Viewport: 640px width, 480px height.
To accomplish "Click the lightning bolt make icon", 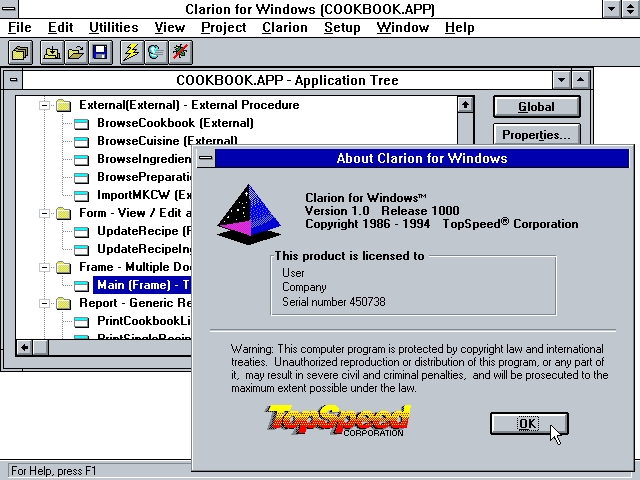I will 132,52.
